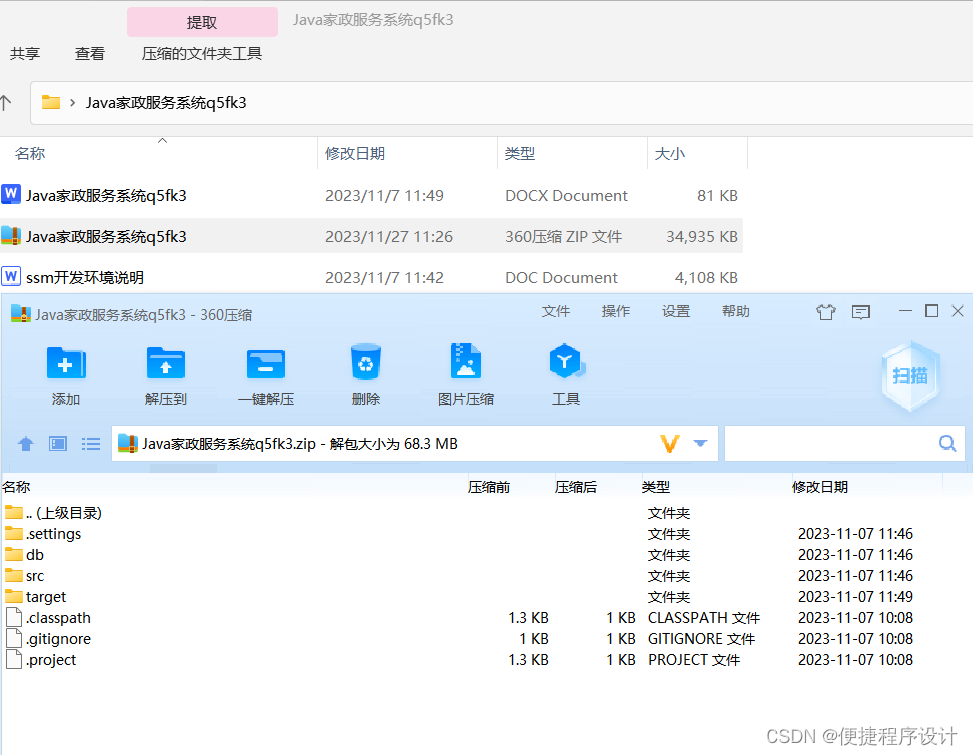Click the target folder icon
Image resolution: width=973 pixels, height=755 pixels.
pyautogui.click(x=14, y=597)
